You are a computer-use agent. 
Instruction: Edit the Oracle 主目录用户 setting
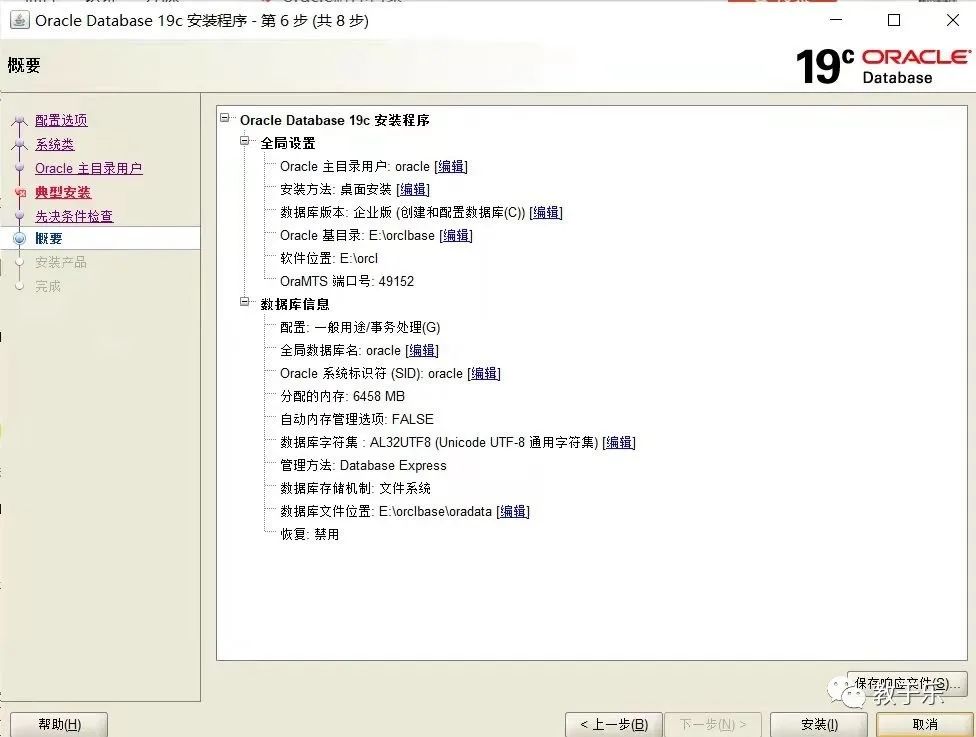(451, 167)
